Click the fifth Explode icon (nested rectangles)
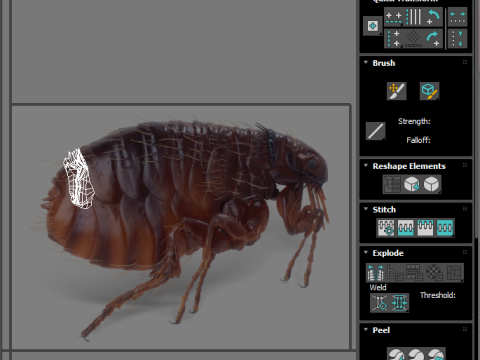The height and width of the screenshot is (360, 480). coord(454,273)
